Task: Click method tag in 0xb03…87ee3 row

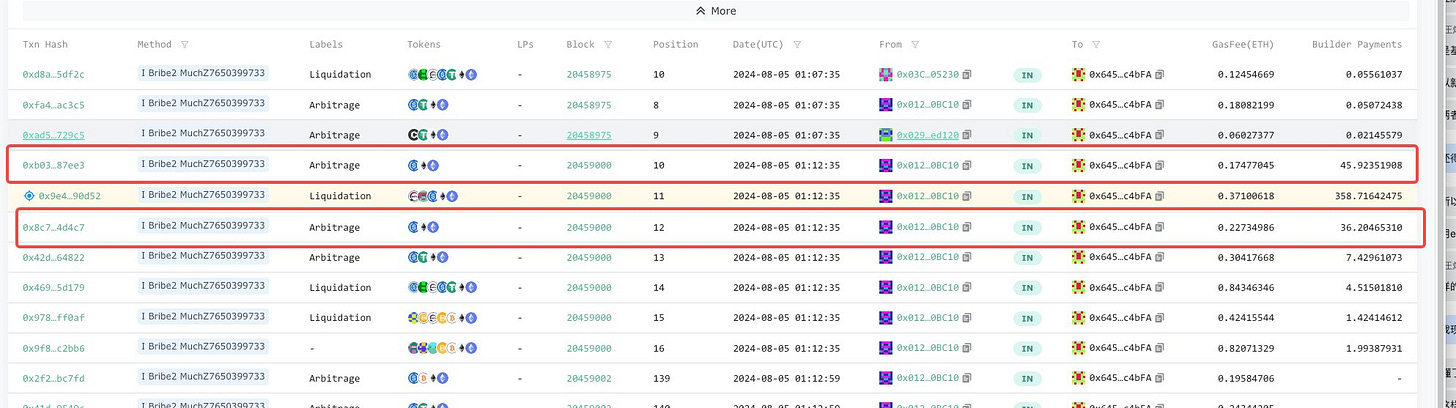Action: [x=203, y=164]
